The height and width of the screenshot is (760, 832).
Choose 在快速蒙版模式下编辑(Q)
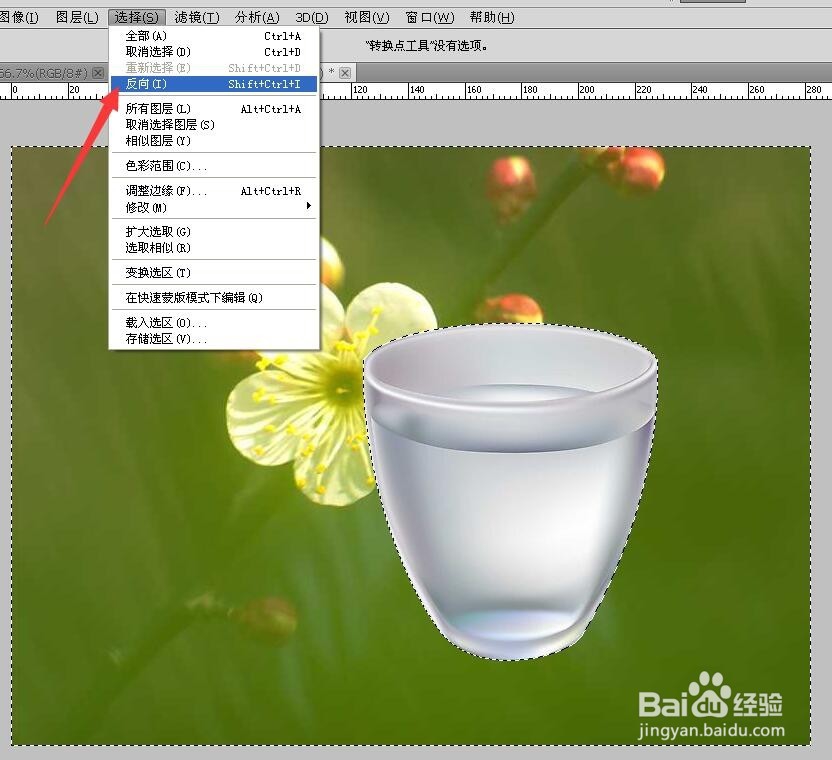(214, 297)
